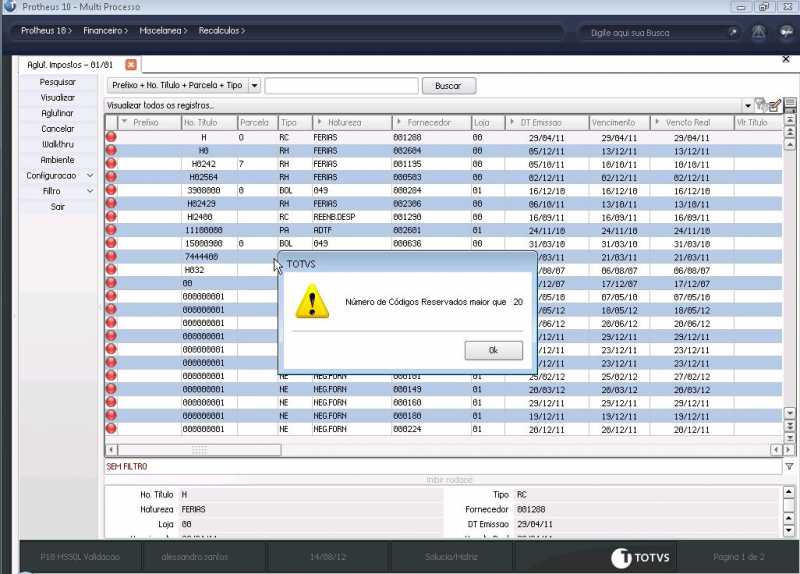Viewport: 800px width, 574px height.
Task: Click sort arrow on Fornecedor column header
Action: (399, 122)
